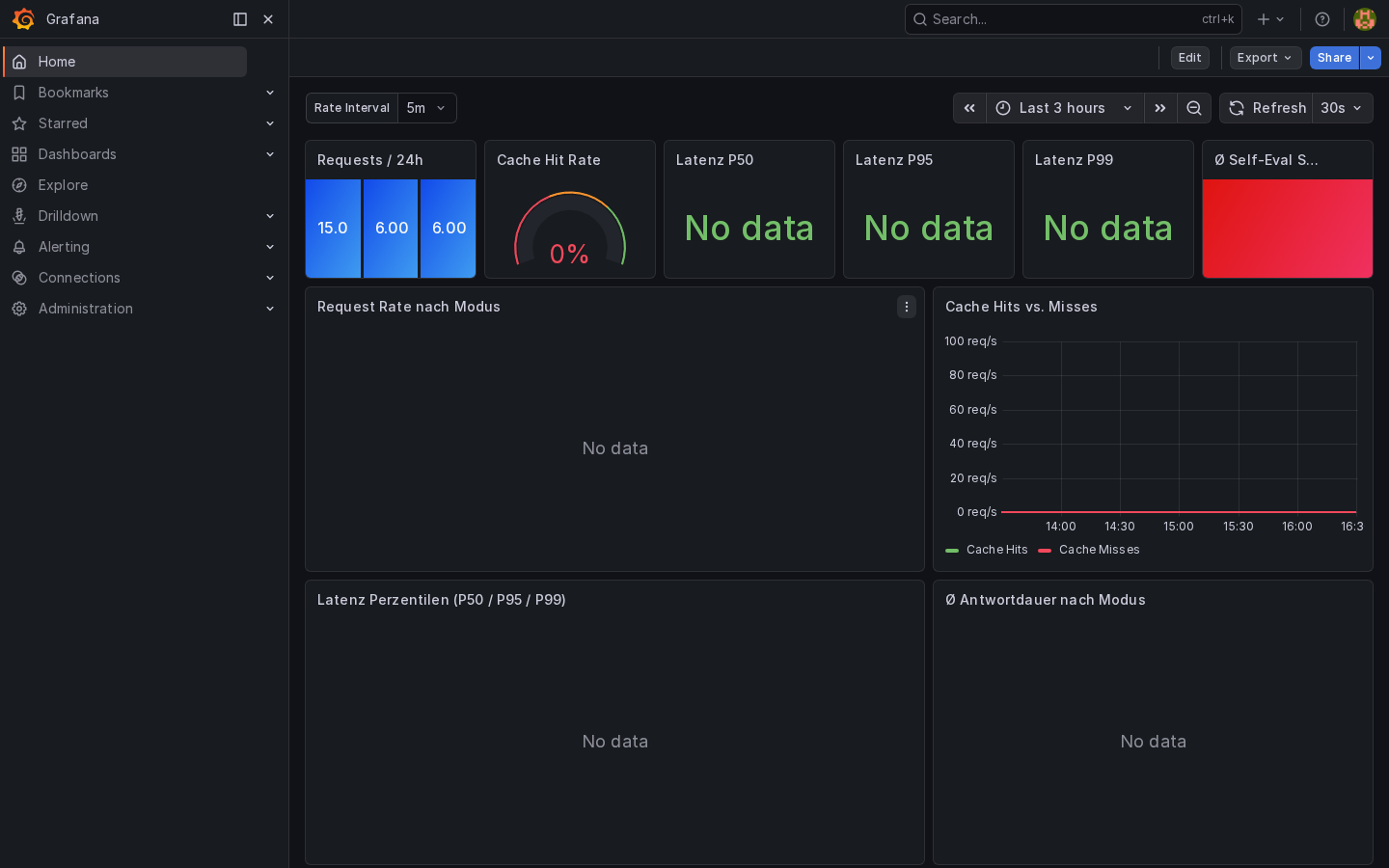
Task: Click the Connections icon
Action: tap(19, 278)
